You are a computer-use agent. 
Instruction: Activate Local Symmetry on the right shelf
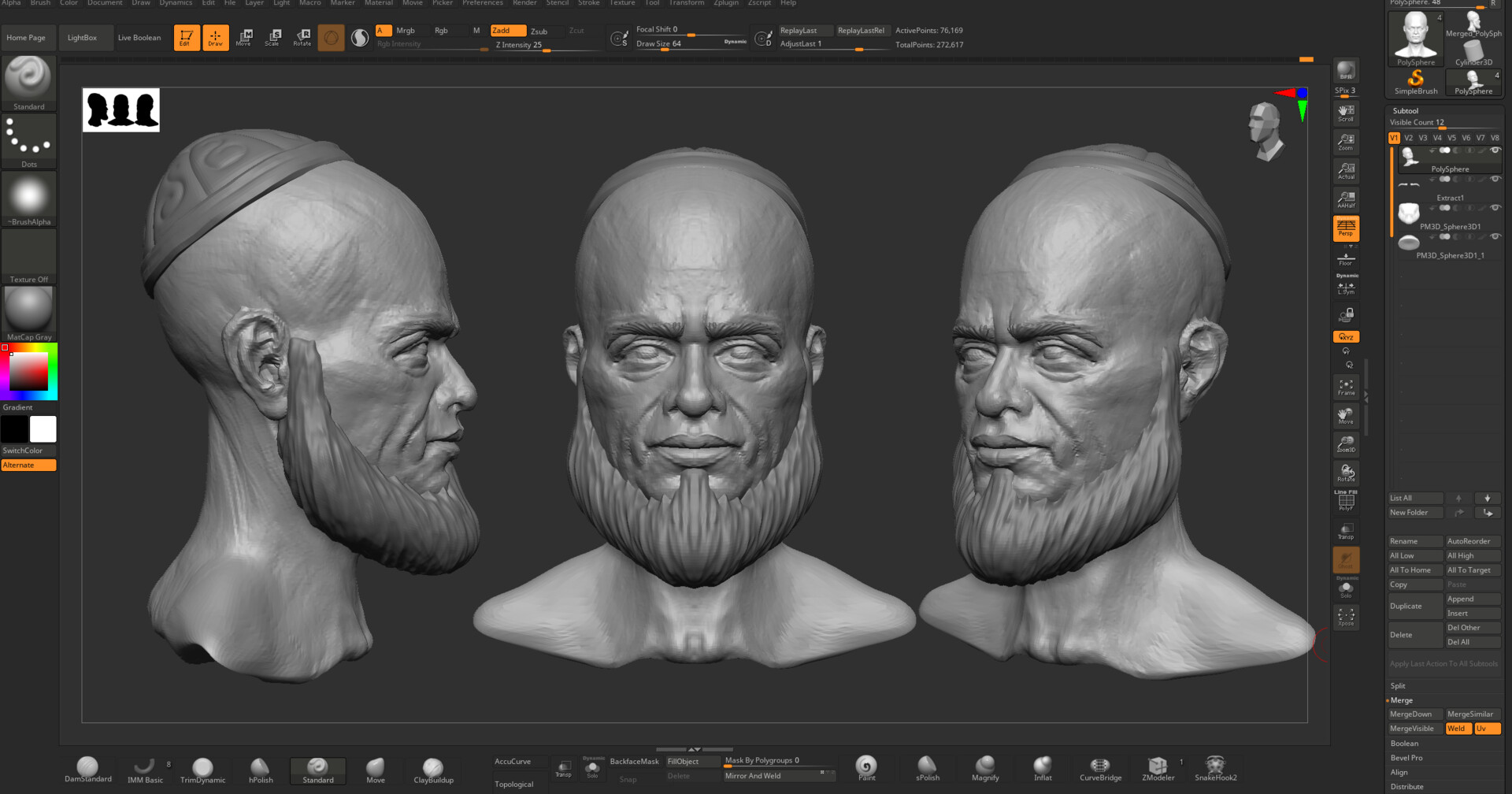[x=1347, y=288]
